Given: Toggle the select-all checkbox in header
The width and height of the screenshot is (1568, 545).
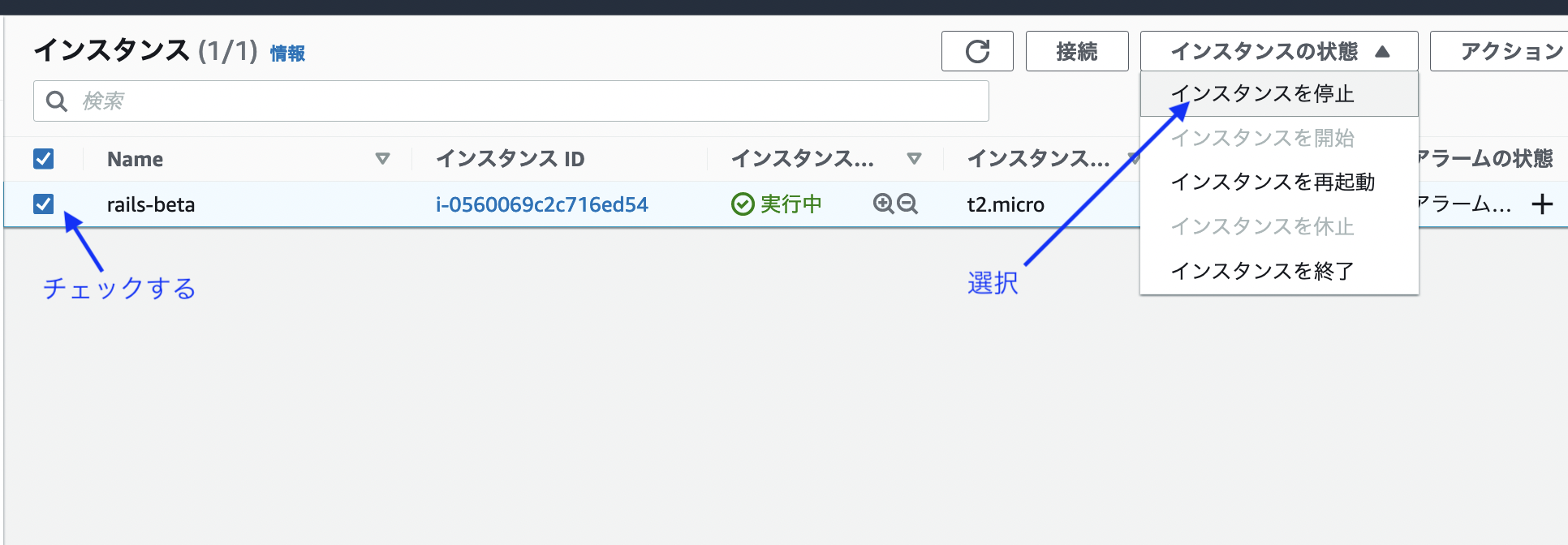Looking at the screenshot, I should pos(44,159).
